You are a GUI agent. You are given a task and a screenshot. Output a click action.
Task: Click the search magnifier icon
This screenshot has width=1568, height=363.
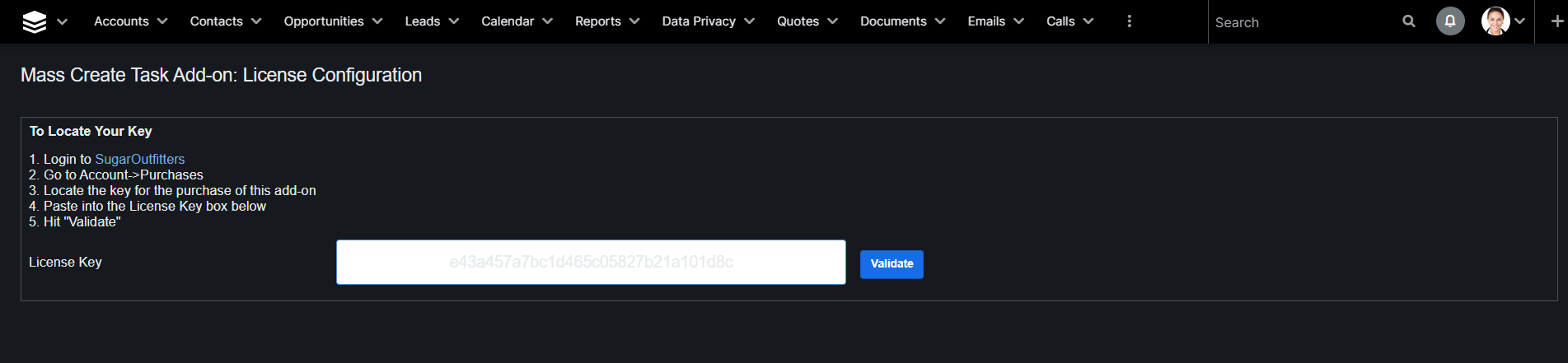(1409, 21)
